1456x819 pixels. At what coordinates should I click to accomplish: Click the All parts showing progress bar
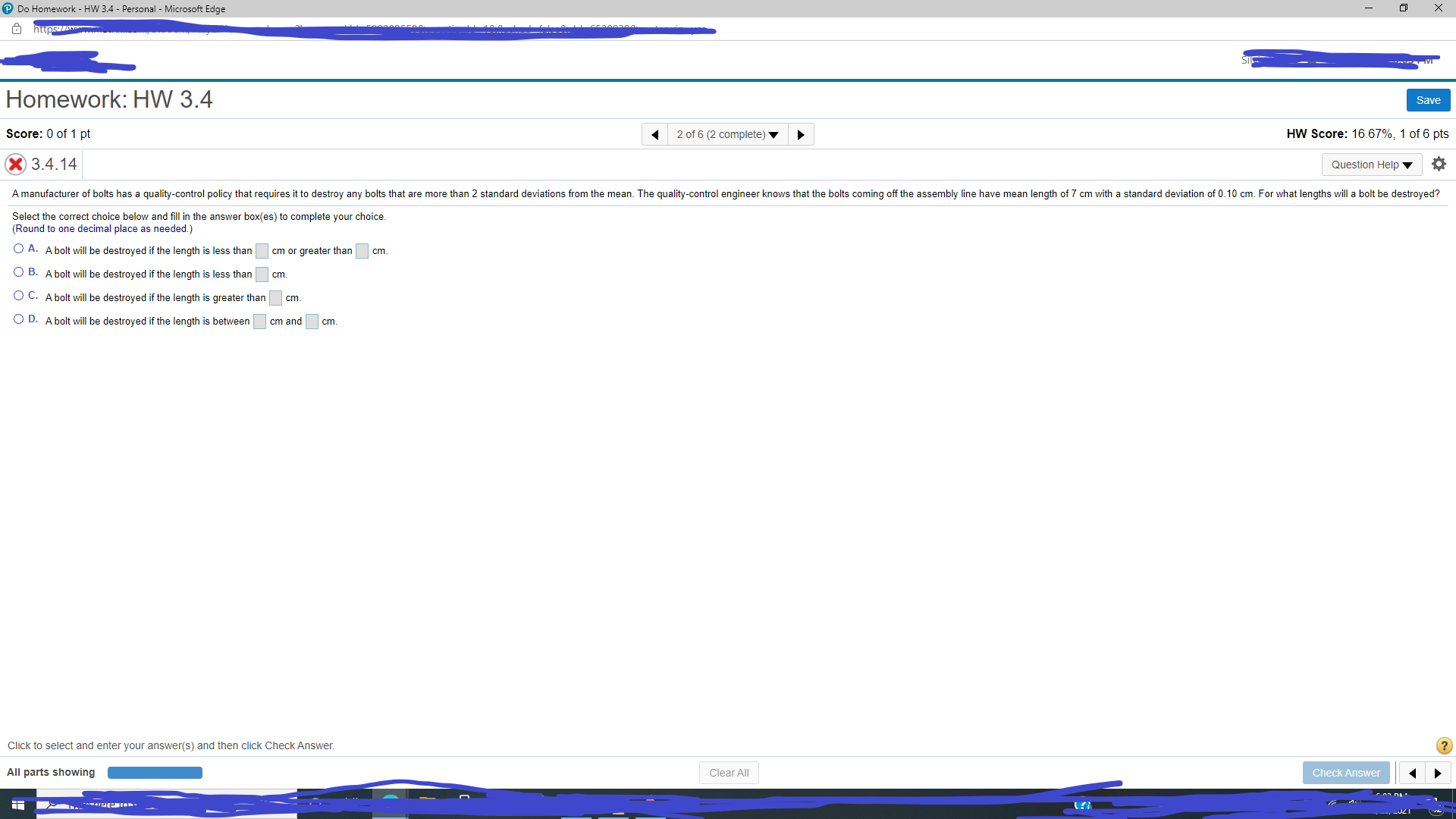[155, 772]
